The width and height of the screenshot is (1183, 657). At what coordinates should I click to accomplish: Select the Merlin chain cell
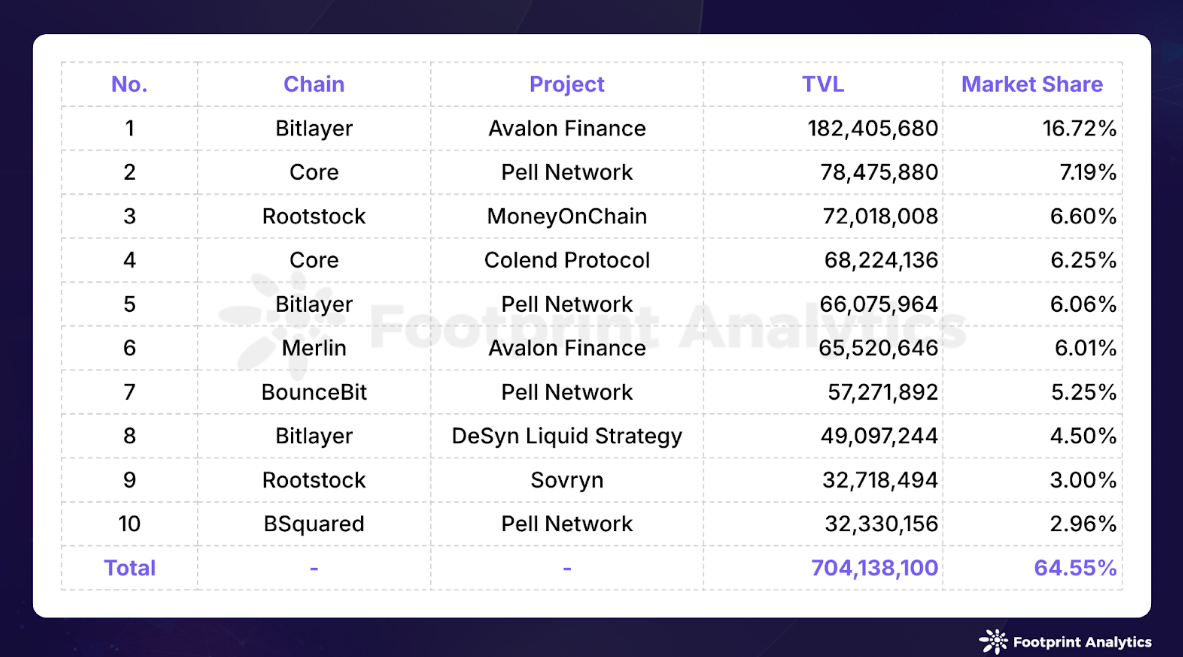[314, 348]
